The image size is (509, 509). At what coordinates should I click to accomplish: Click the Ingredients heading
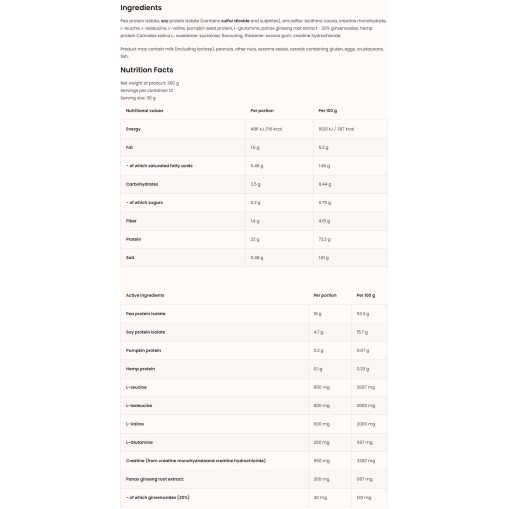tap(141, 8)
